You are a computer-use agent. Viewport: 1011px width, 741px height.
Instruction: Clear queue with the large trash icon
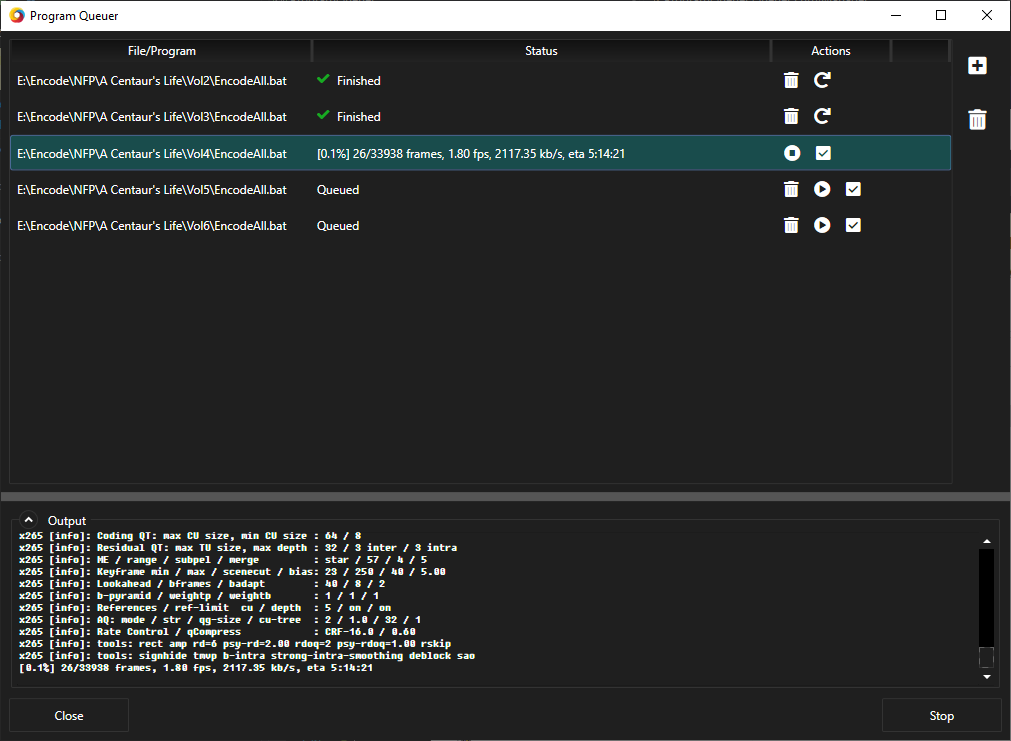[977, 119]
